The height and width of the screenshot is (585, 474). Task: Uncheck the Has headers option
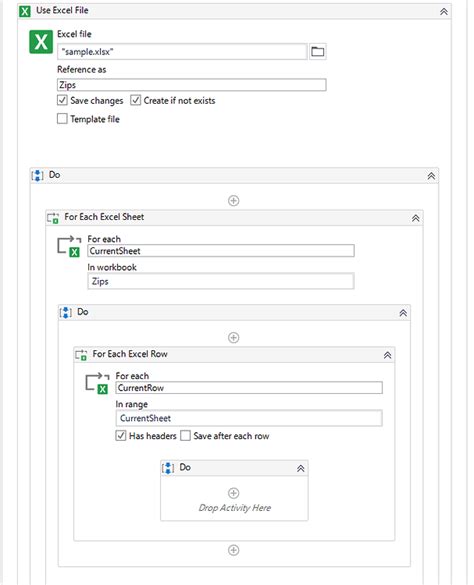121,436
